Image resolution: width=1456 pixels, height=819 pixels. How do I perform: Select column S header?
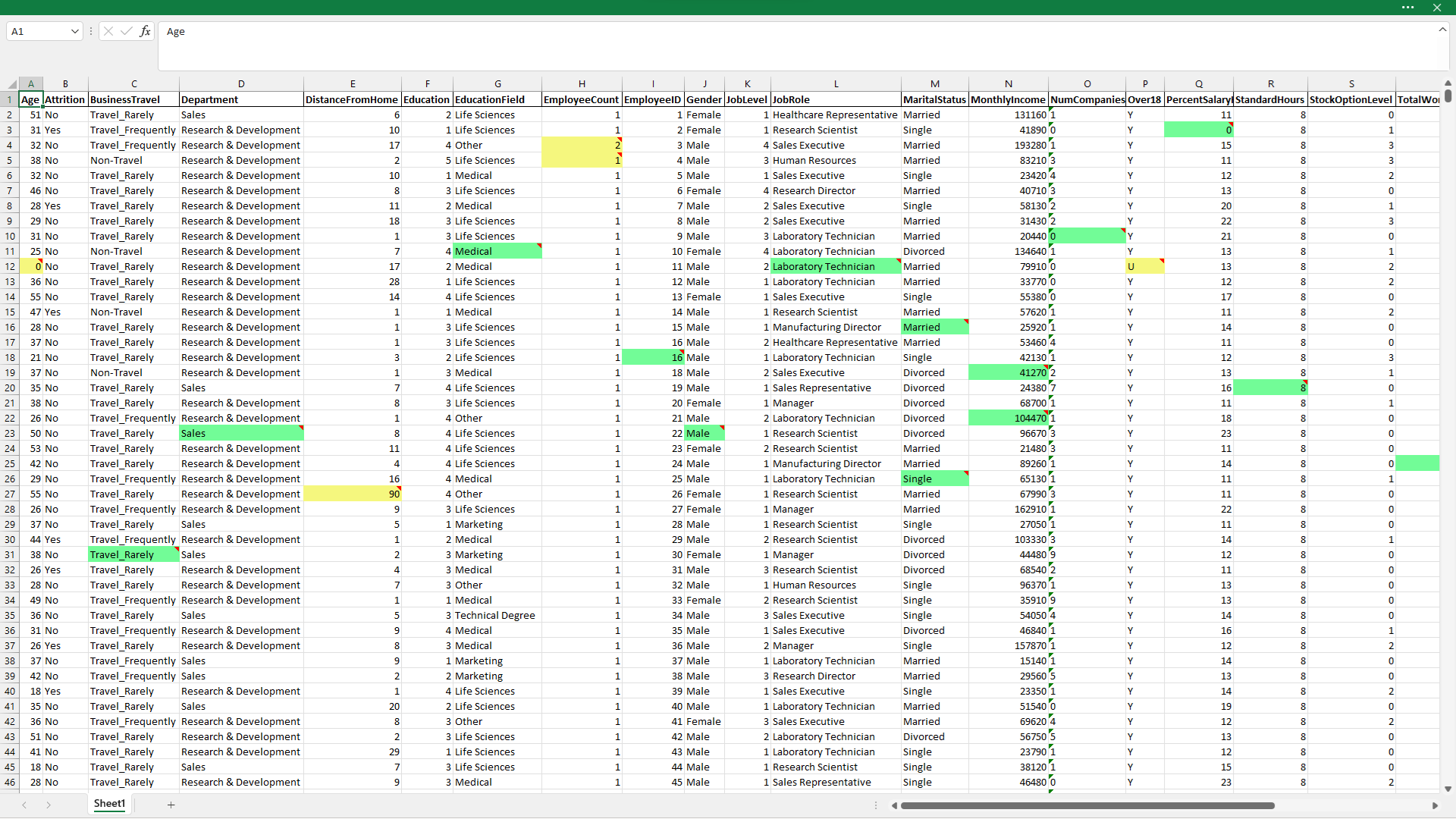(x=1351, y=84)
